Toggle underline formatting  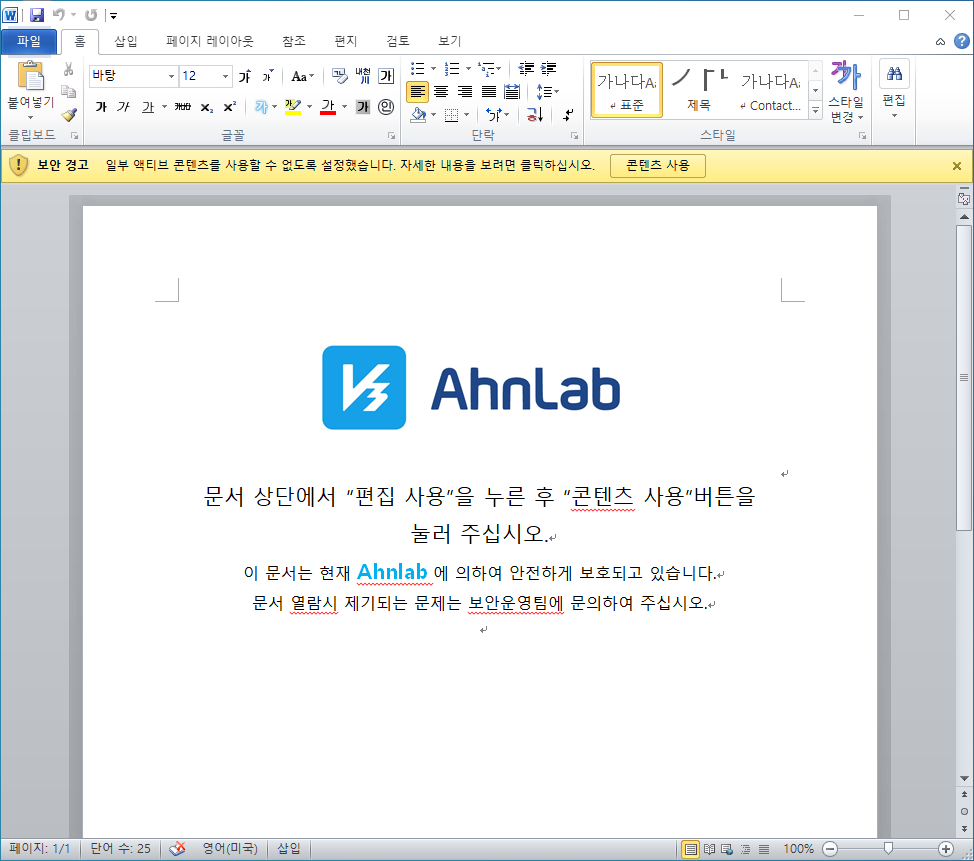(147, 107)
